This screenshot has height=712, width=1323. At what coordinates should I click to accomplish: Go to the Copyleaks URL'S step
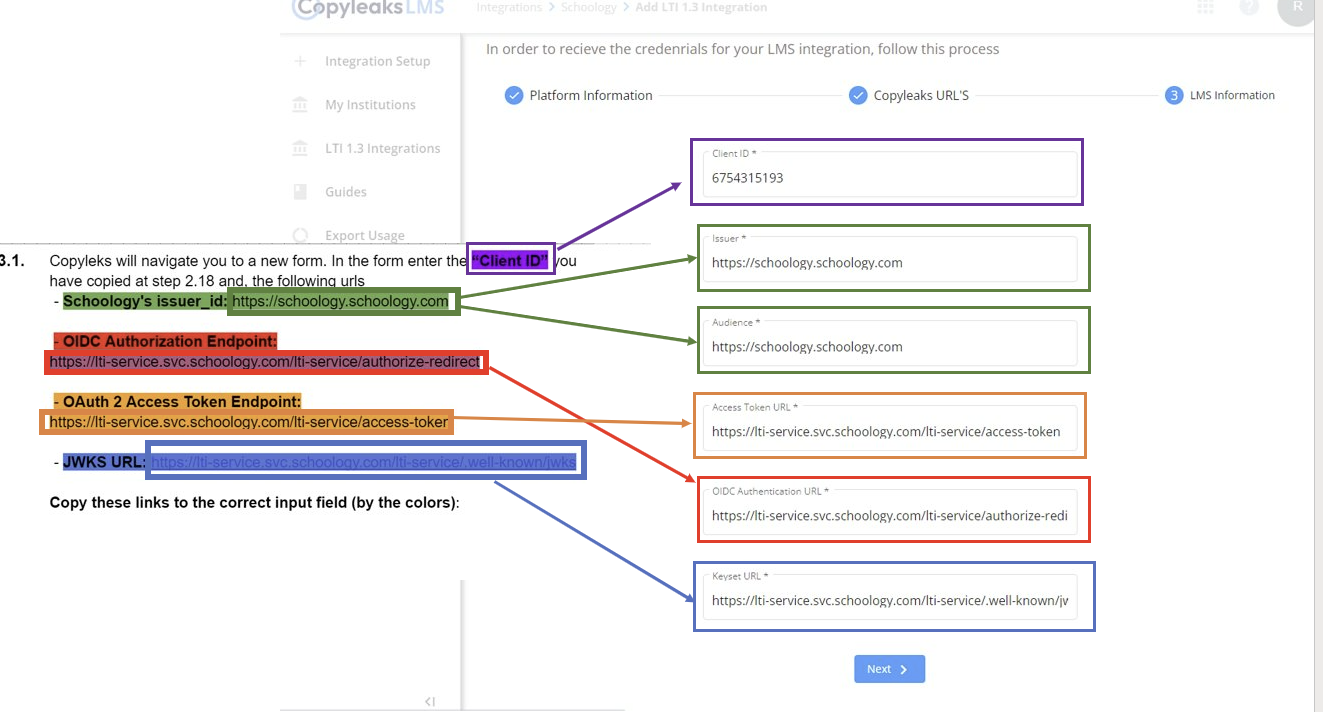pos(909,95)
